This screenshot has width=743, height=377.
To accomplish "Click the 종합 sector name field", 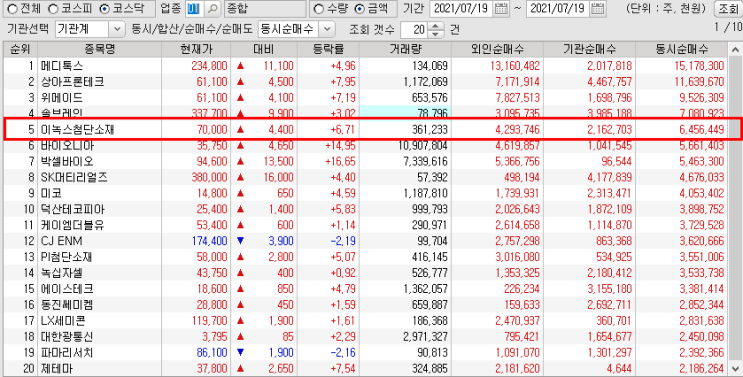I will [x=265, y=9].
